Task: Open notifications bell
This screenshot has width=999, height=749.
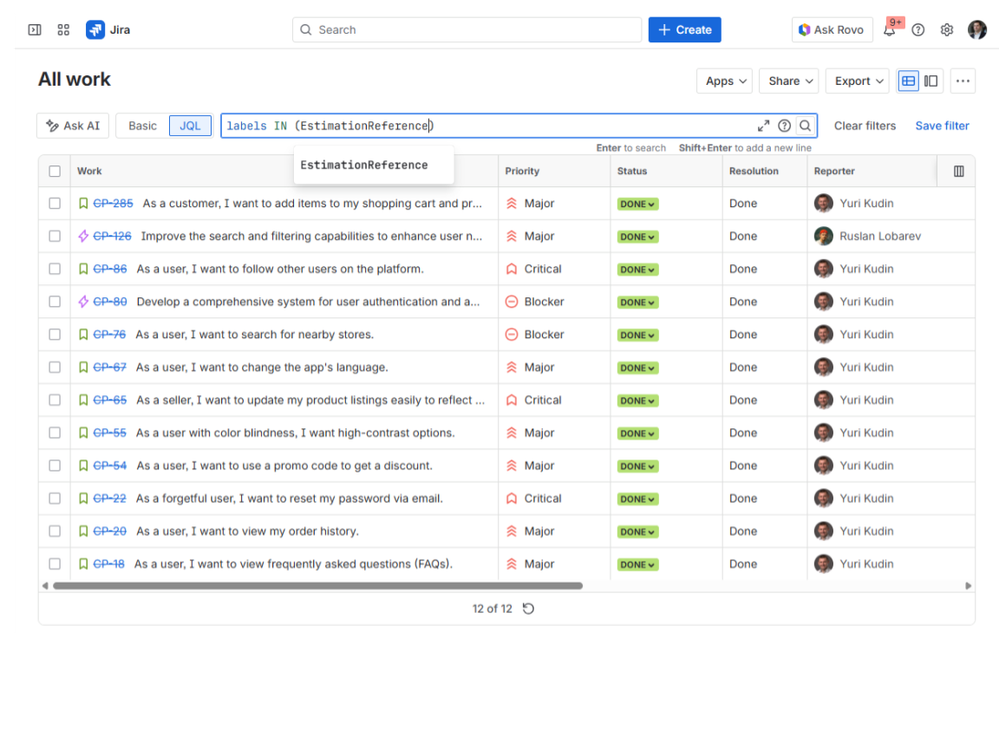Action: 889,30
